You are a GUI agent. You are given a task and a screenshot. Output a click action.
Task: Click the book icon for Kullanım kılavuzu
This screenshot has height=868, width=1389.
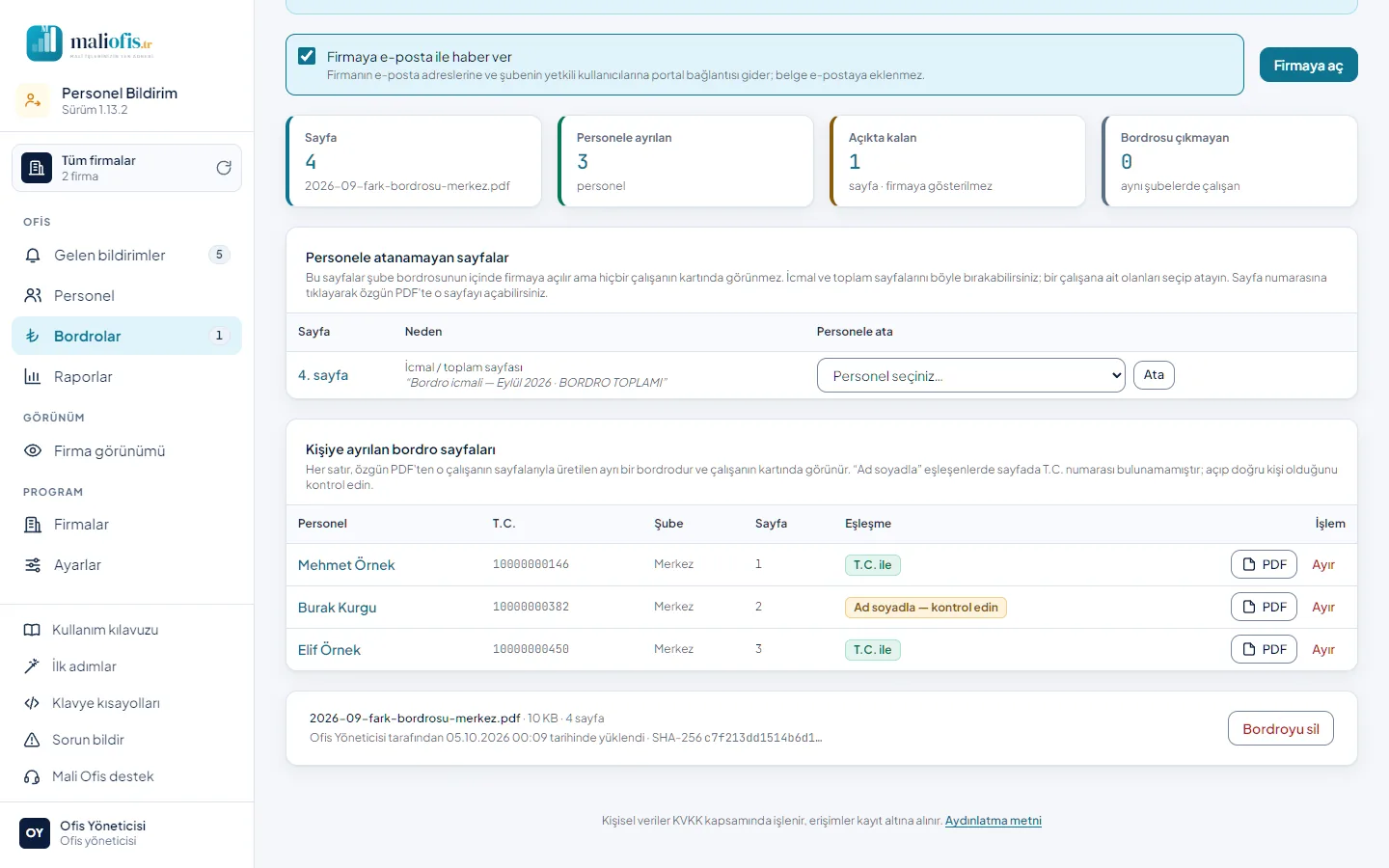32,630
